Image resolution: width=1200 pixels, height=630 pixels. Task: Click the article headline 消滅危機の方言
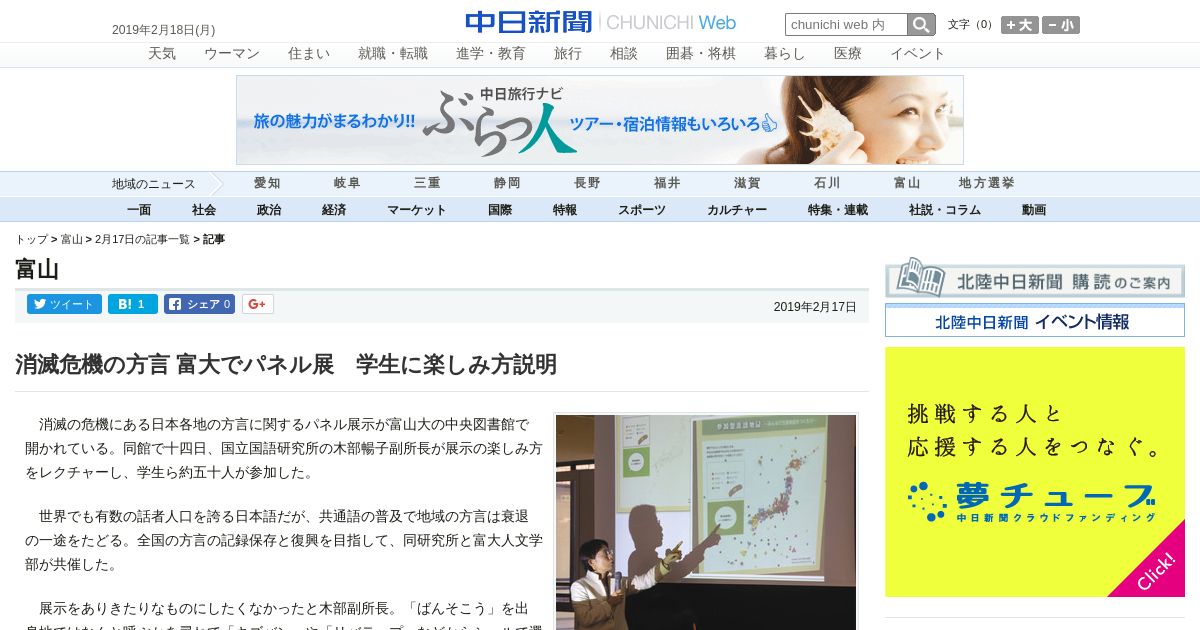pyautogui.click(x=286, y=365)
